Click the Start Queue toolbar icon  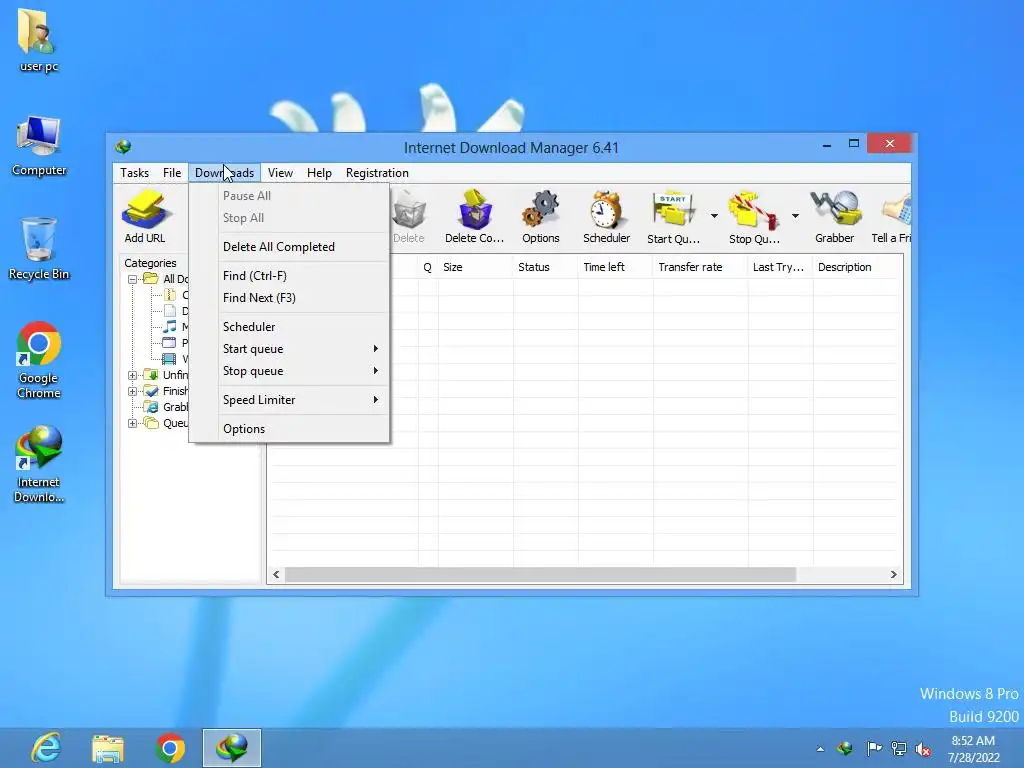(673, 216)
